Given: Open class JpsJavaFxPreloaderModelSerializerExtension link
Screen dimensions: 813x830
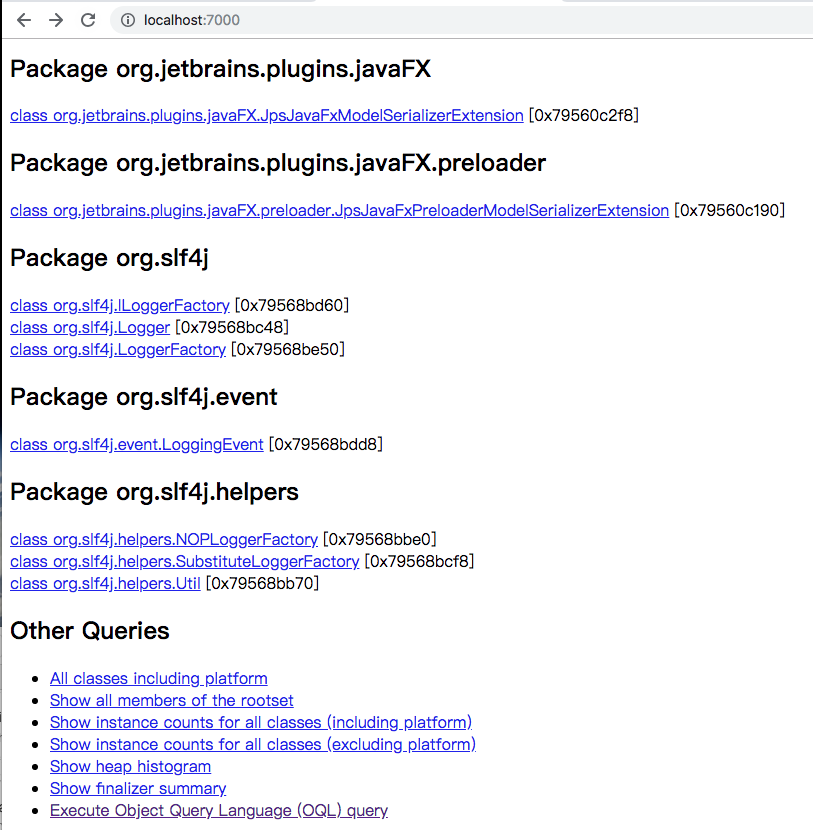Looking at the screenshot, I should [x=339, y=210].
